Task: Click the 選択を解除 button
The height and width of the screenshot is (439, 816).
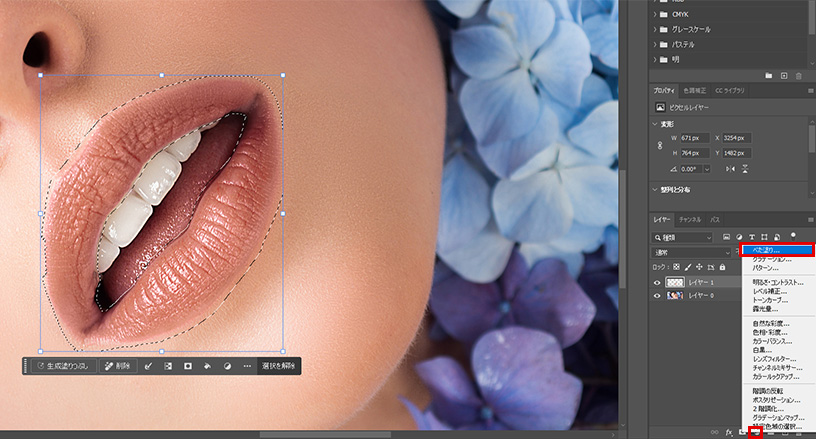Action: (x=279, y=367)
